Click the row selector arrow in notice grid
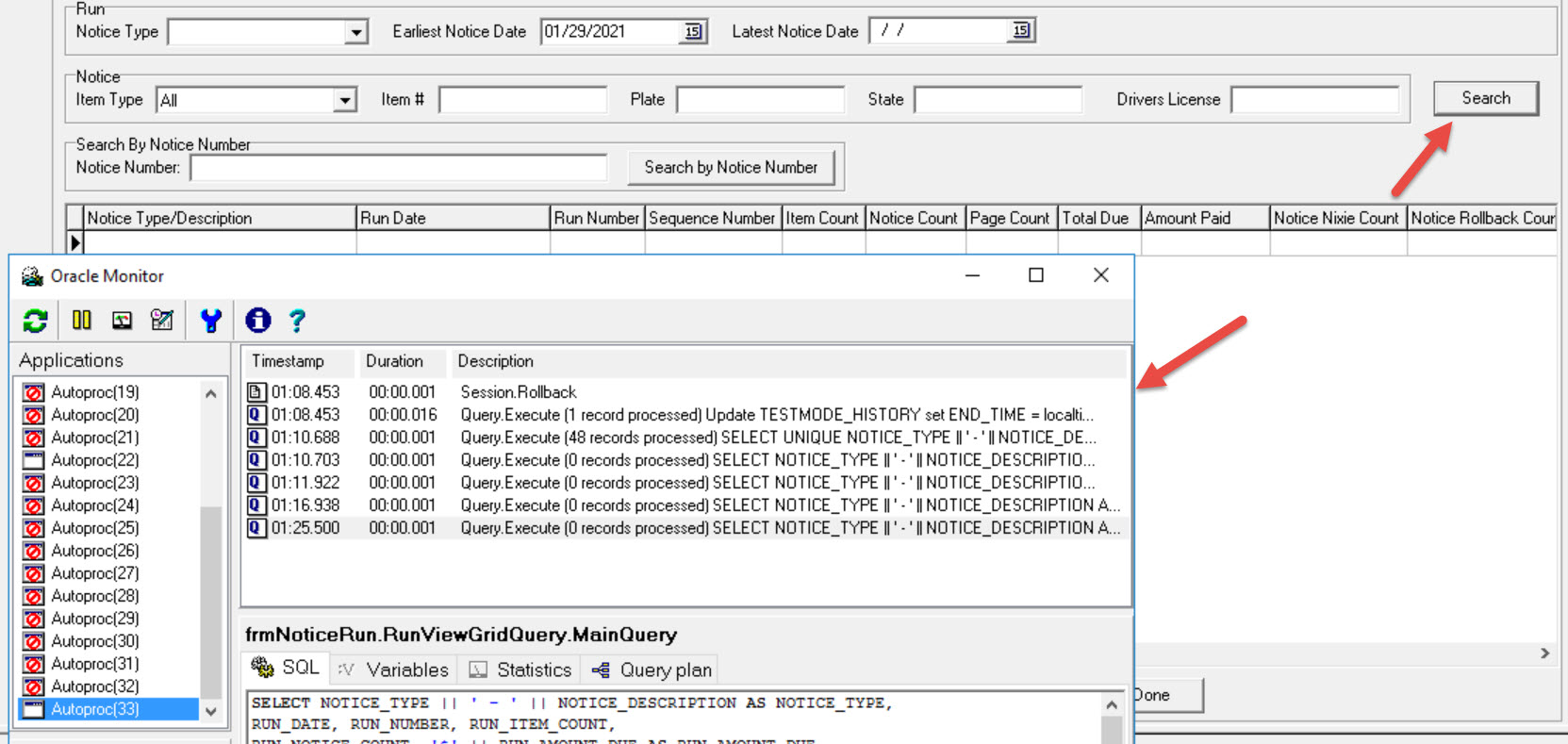Viewport: 1568px width, 744px height. [75, 242]
